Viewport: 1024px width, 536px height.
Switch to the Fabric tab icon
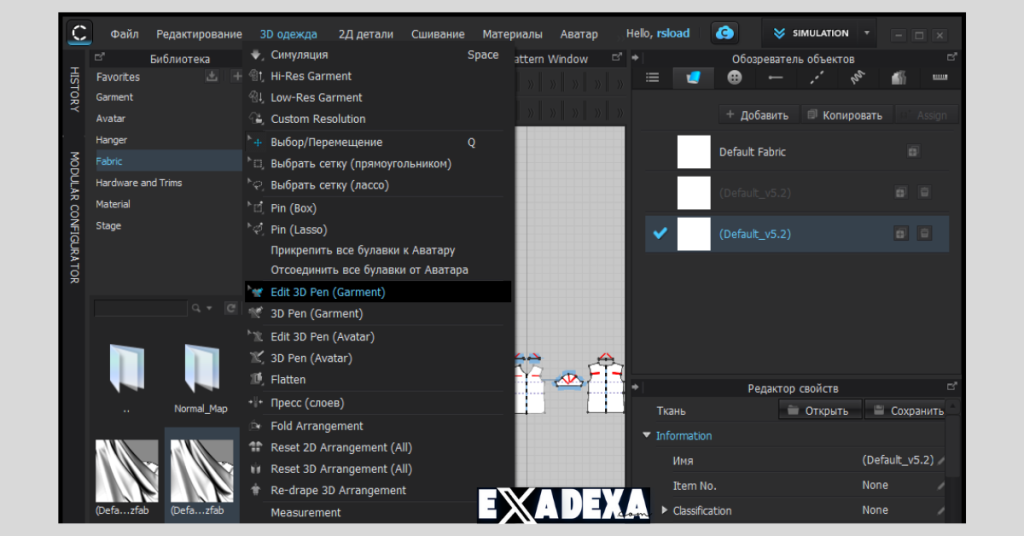tap(693, 77)
